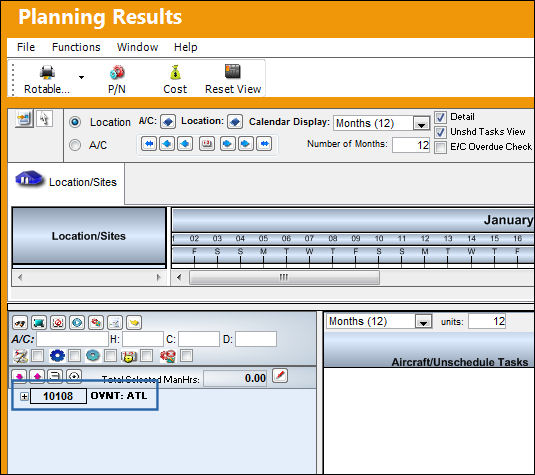Click the Location selector blue diamond button

(235, 122)
